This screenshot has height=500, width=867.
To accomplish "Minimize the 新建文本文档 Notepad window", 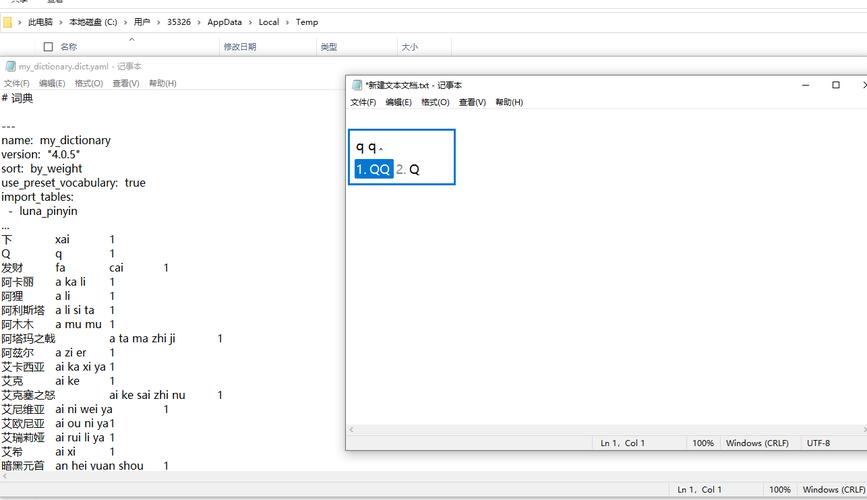I will pos(806,85).
